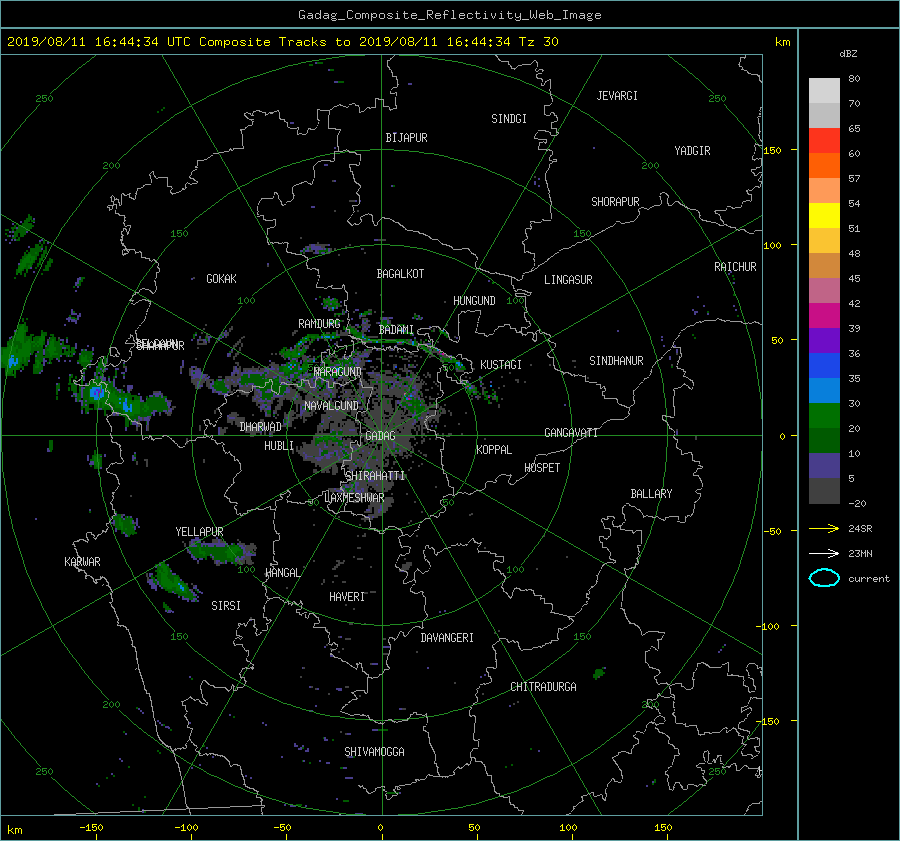The height and width of the screenshot is (841, 900).
Task: Click the BIJAPUR city label
Action: (406, 138)
